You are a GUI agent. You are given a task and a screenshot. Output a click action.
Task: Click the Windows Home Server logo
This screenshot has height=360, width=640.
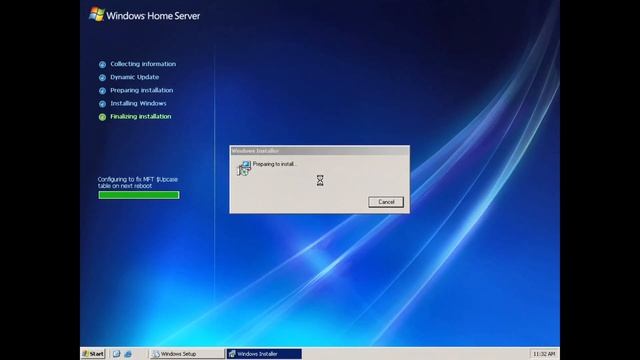144,15
